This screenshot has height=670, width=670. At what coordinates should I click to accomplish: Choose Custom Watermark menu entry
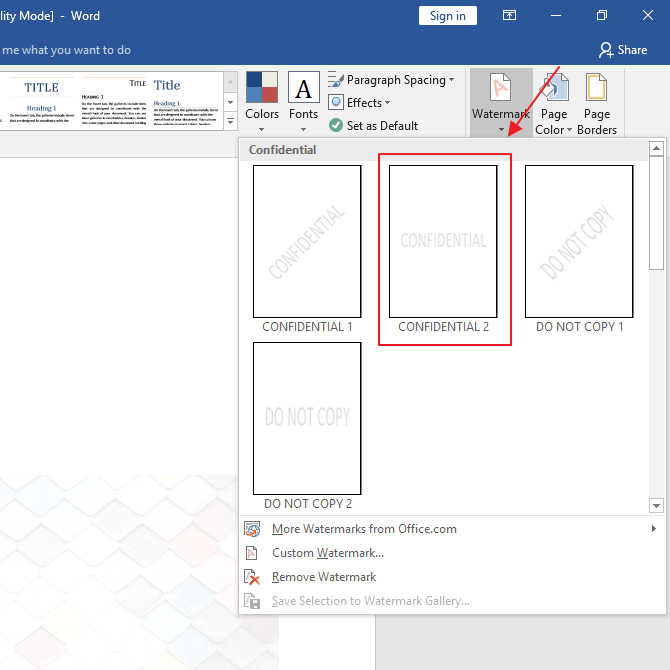pyautogui.click(x=452, y=553)
